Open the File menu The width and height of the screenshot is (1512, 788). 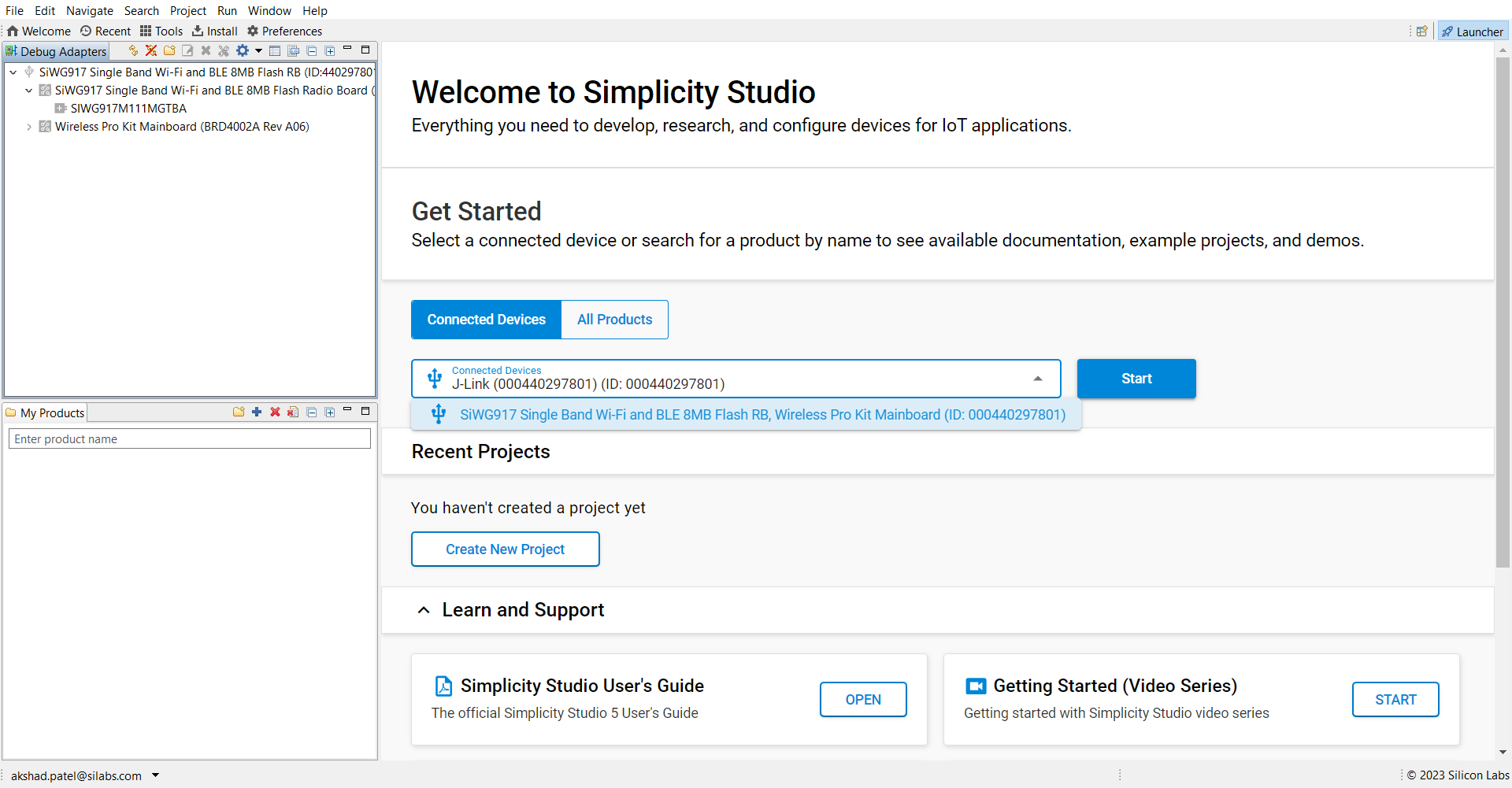(x=14, y=10)
